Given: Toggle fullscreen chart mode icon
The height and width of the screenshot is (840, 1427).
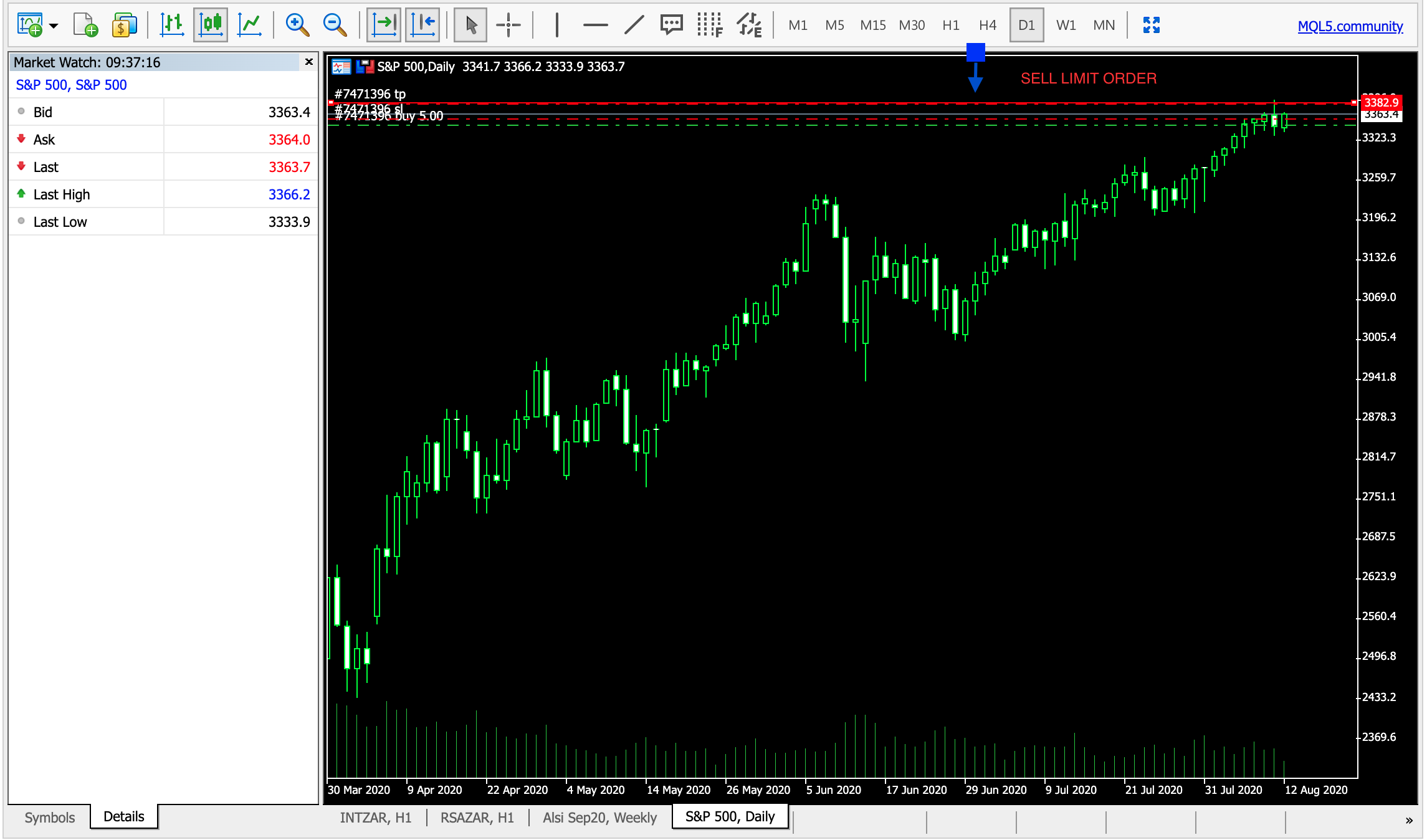Looking at the screenshot, I should click(x=1152, y=25).
